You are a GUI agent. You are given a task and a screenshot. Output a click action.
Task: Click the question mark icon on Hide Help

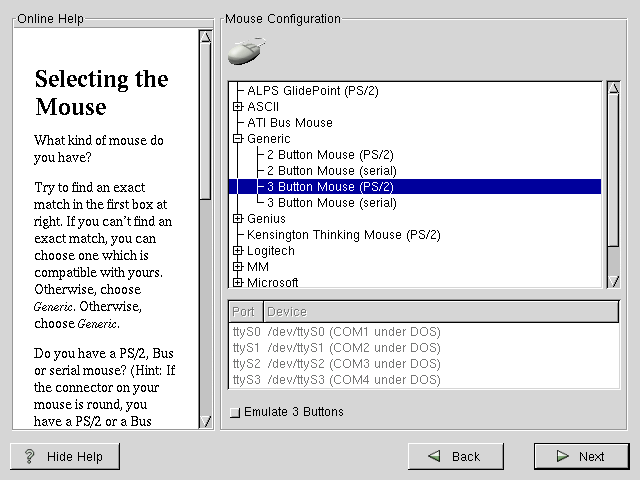pyautogui.click(x=29, y=456)
